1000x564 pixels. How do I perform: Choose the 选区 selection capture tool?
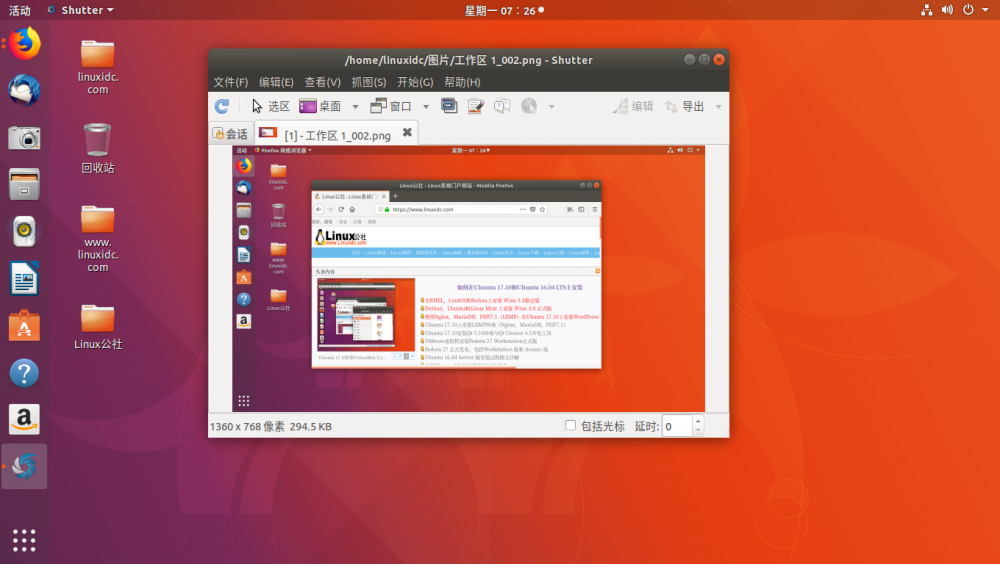pyautogui.click(x=270, y=106)
